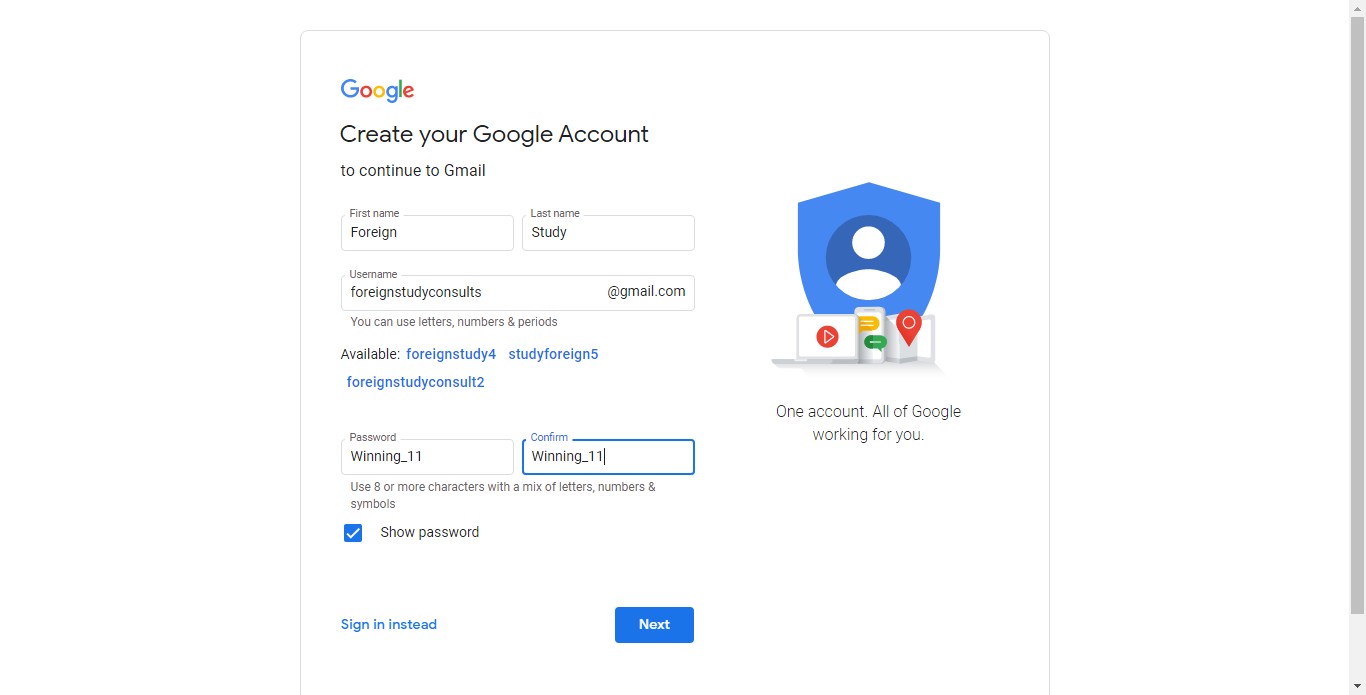Choose suggested username foreignstudyconsult2
This screenshot has width=1366, height=695.
[x=415, y=382]
